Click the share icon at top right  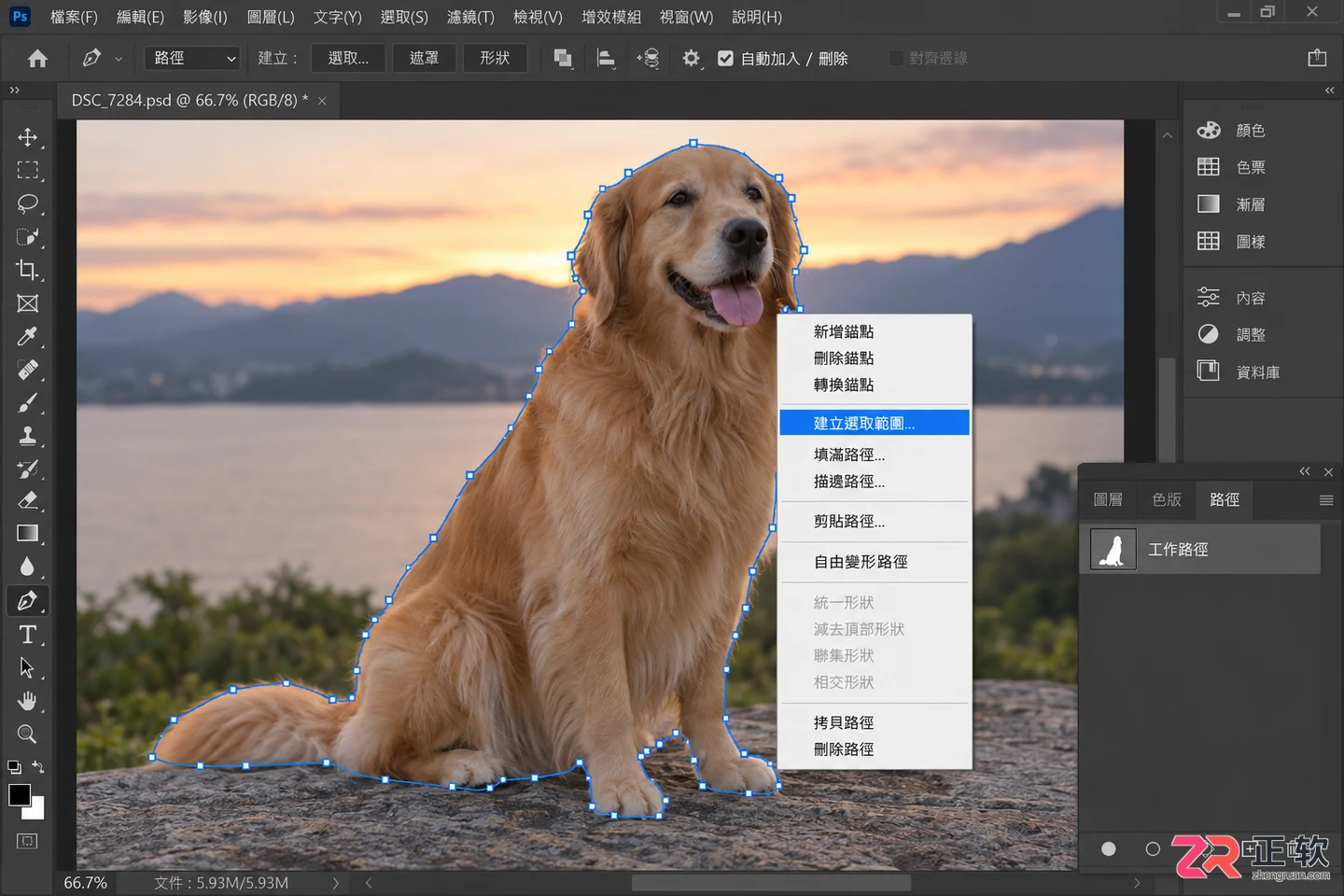(x=1317, y=58)
